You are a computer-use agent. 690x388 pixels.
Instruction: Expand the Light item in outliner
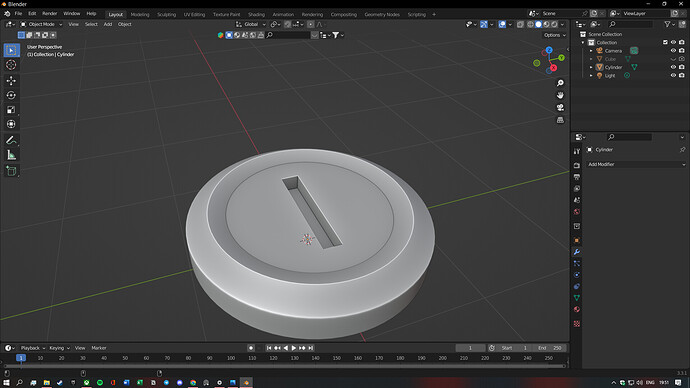click(591, 76)
